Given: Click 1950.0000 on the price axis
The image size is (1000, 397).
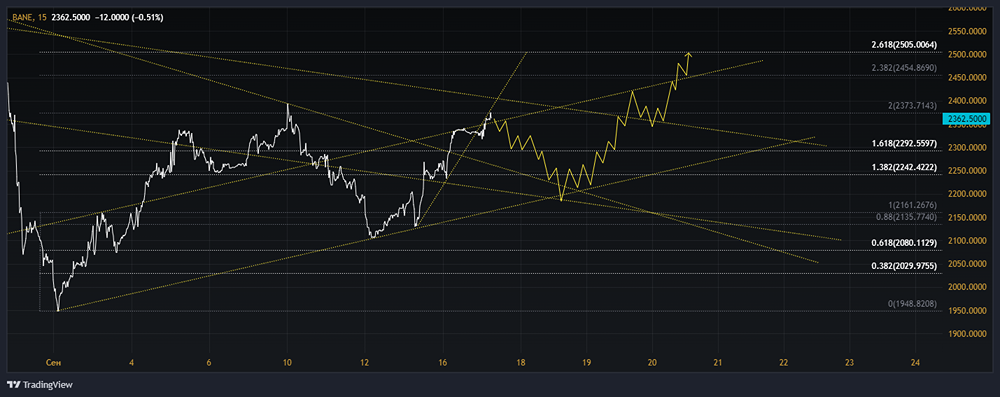Looking at the screenshot, I should coord(966,311).
